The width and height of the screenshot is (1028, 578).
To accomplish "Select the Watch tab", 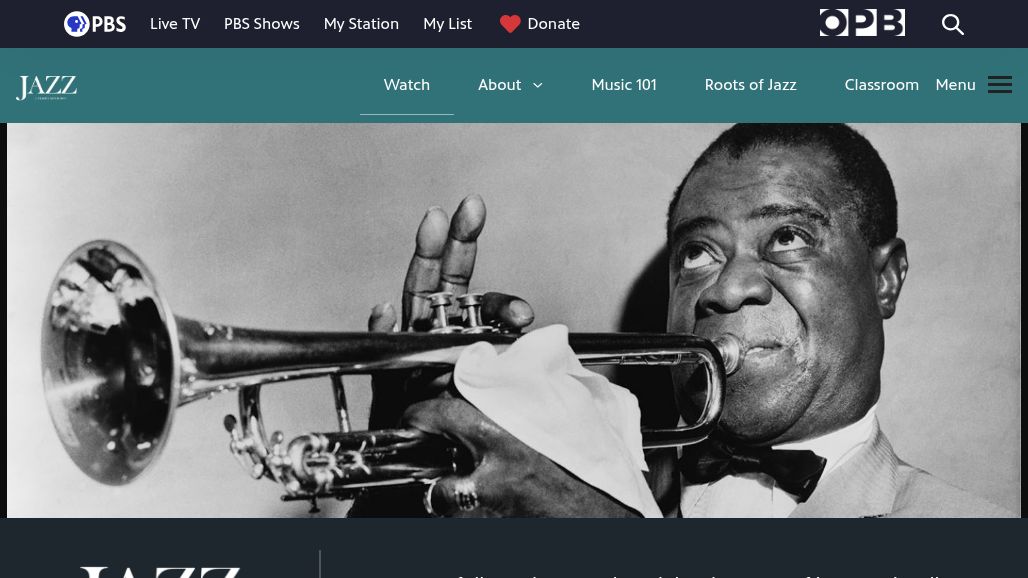I will 406,85.
